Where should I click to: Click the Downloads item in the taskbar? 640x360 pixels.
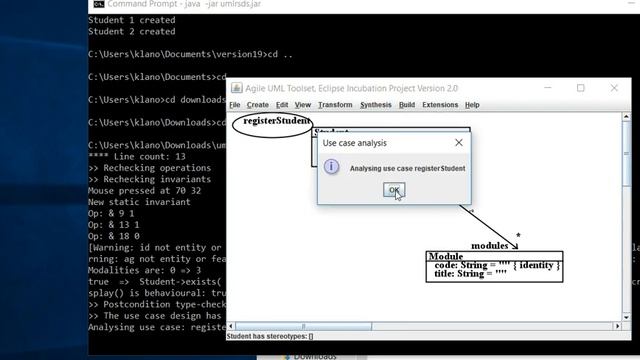click(315, 356)
